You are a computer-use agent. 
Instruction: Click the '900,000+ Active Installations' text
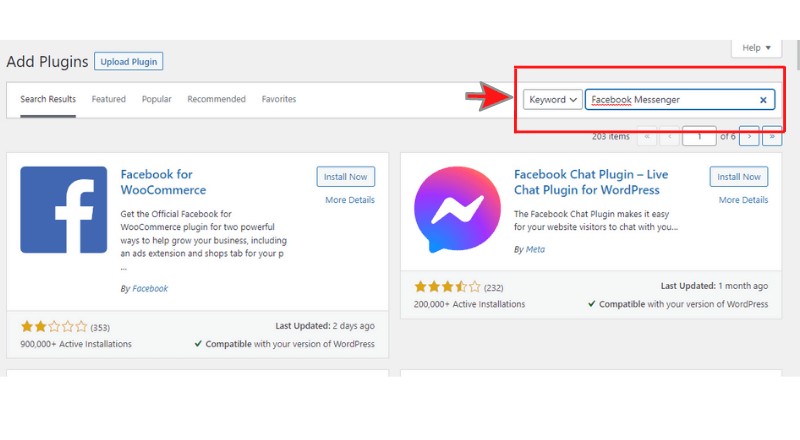click(76, 344)
